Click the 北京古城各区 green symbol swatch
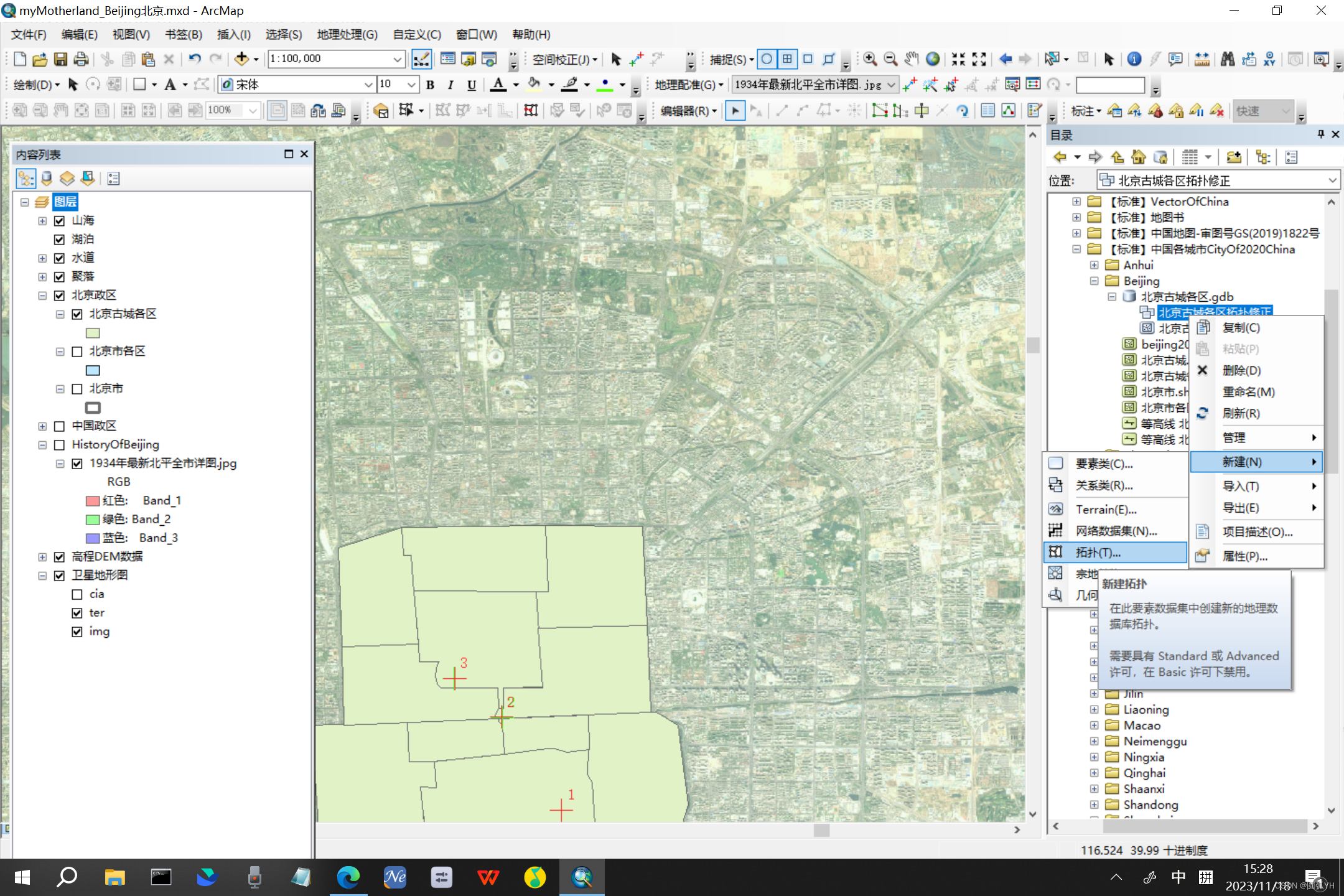 [x=93, y=333]
